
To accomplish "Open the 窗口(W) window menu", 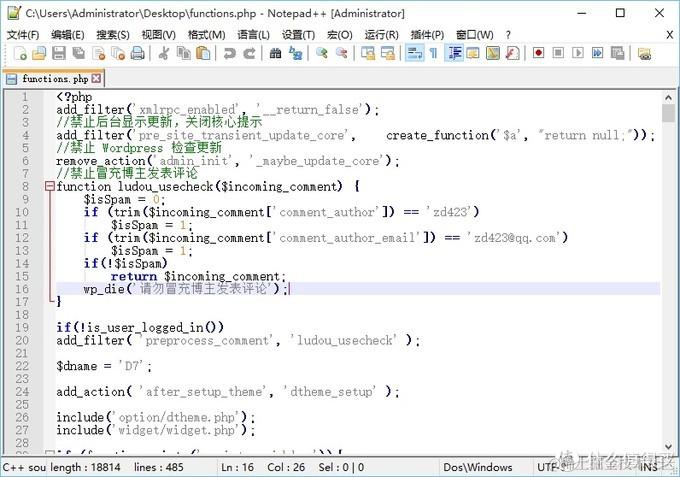I will [x=474, y=35].
